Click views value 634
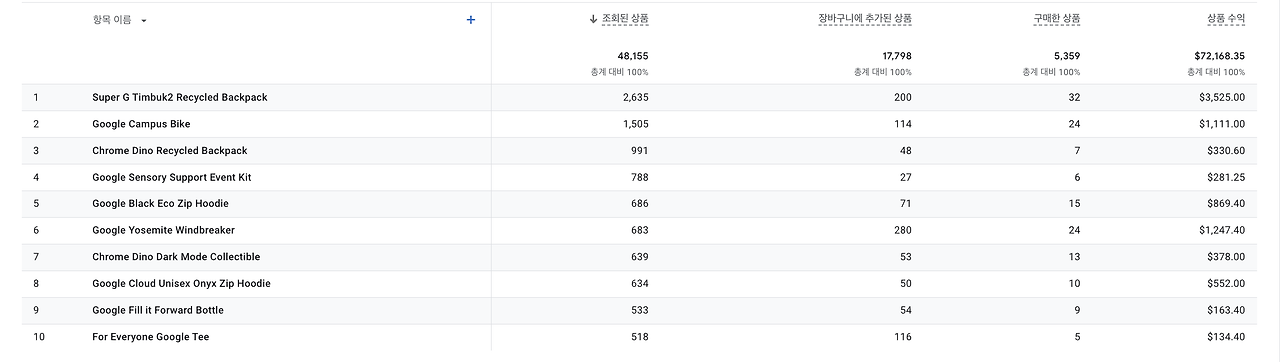This screenshot has height=362, width=1280. [639, 284]
